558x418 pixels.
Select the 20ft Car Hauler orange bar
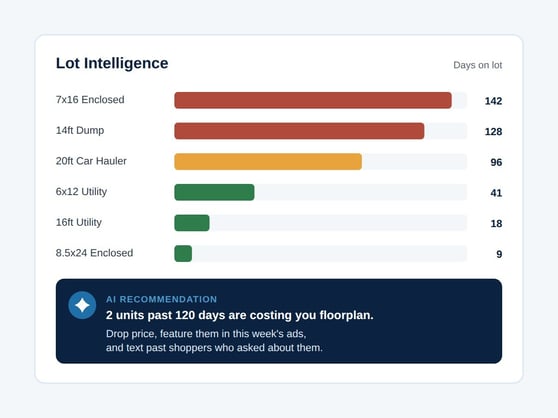268,162
